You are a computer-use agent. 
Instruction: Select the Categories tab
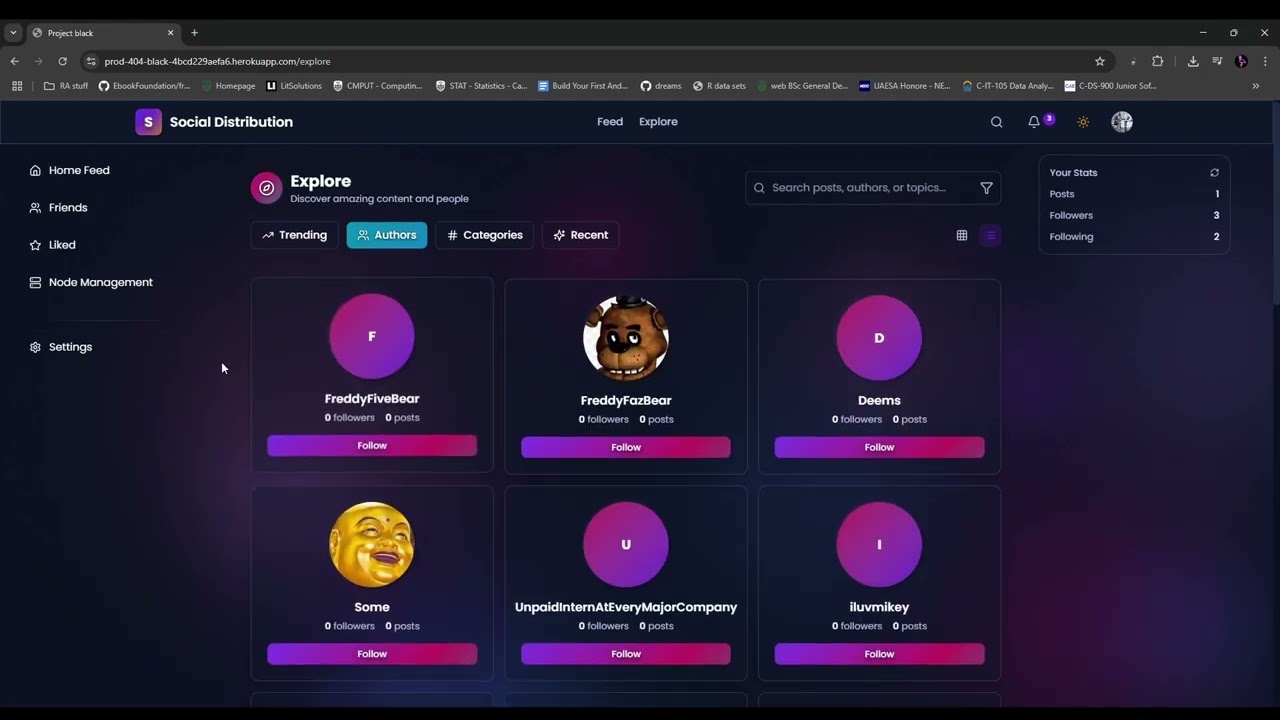484,235
